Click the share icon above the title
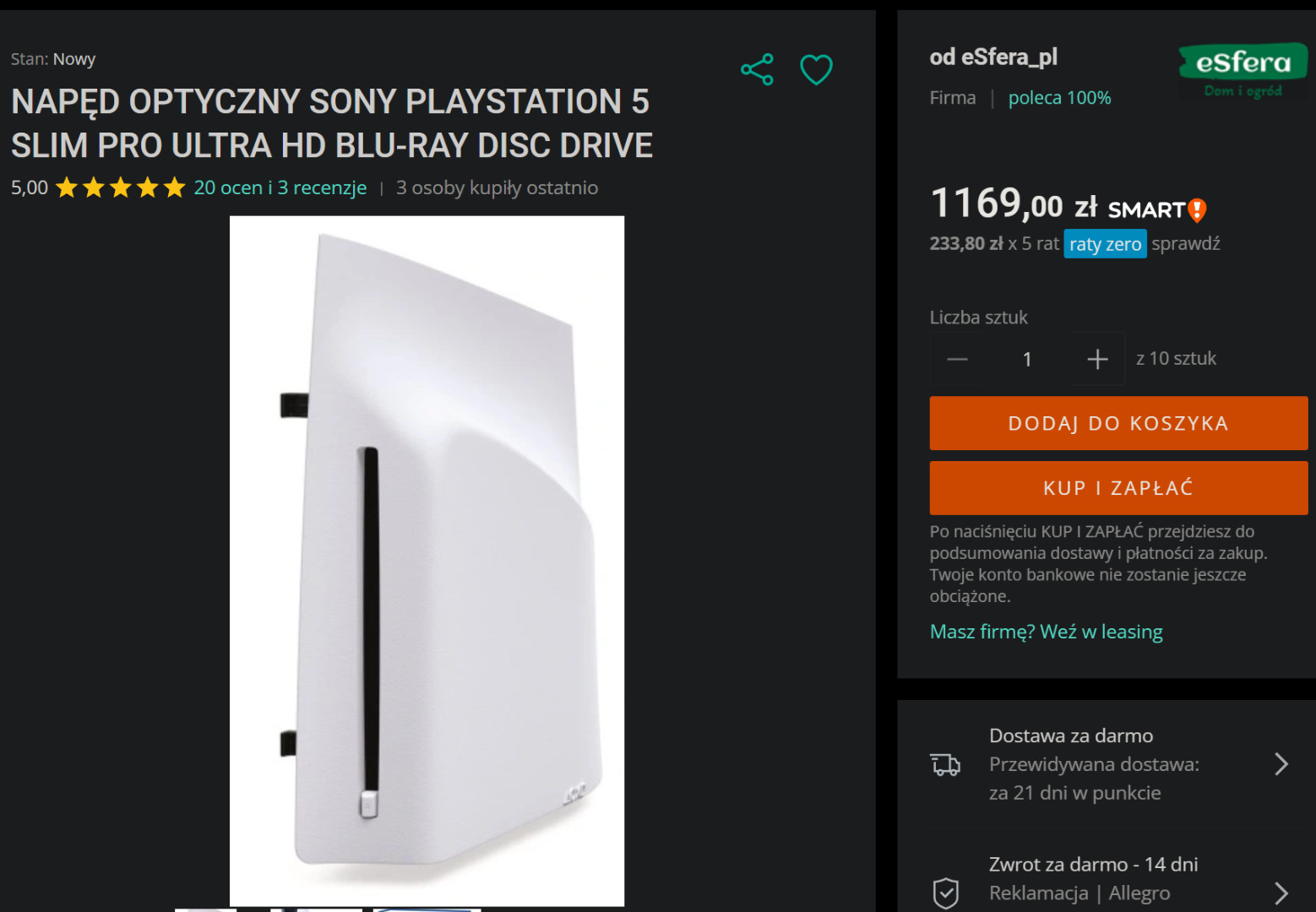 coord(757,69)
